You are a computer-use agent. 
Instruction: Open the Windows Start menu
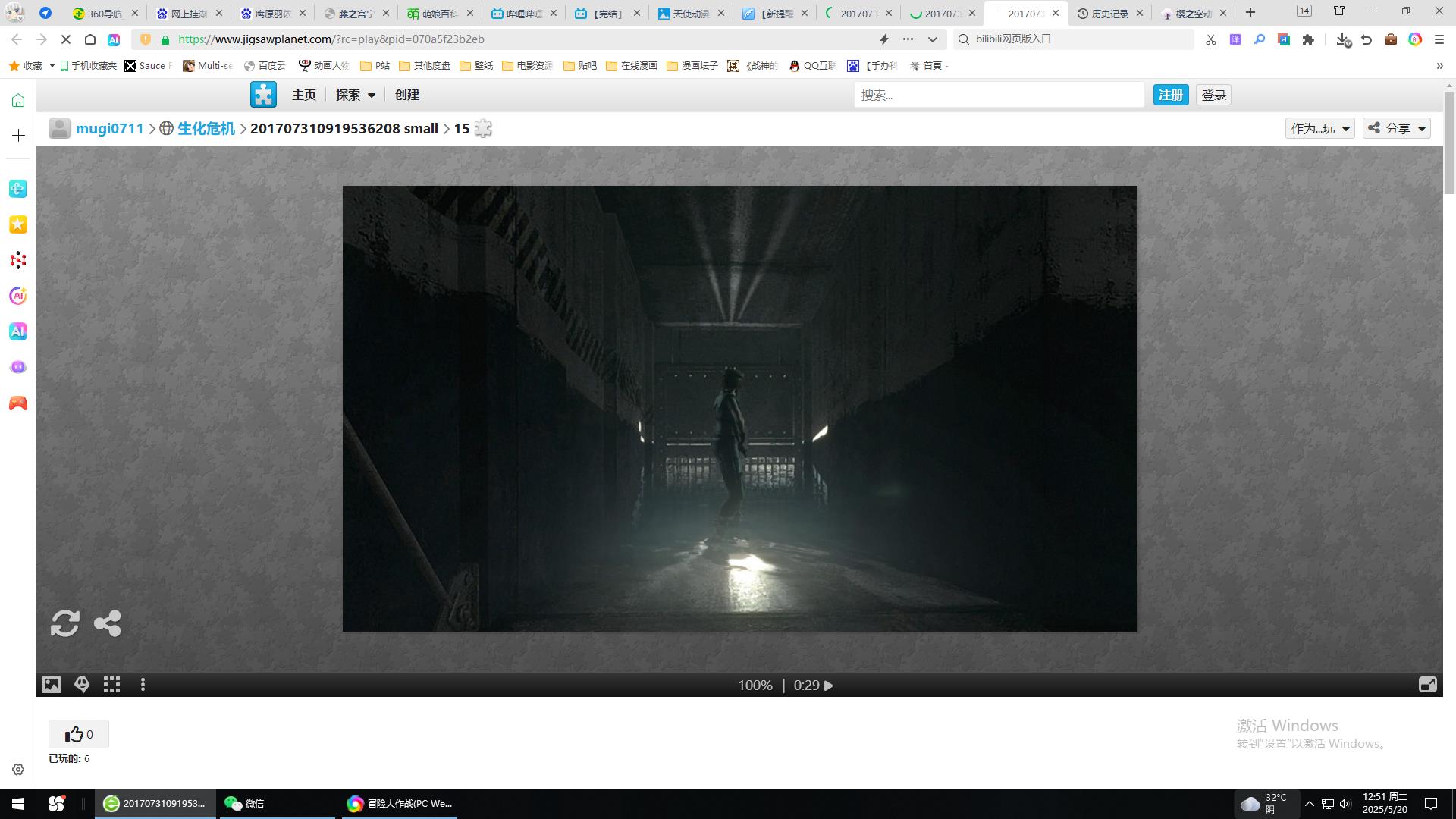18,804
